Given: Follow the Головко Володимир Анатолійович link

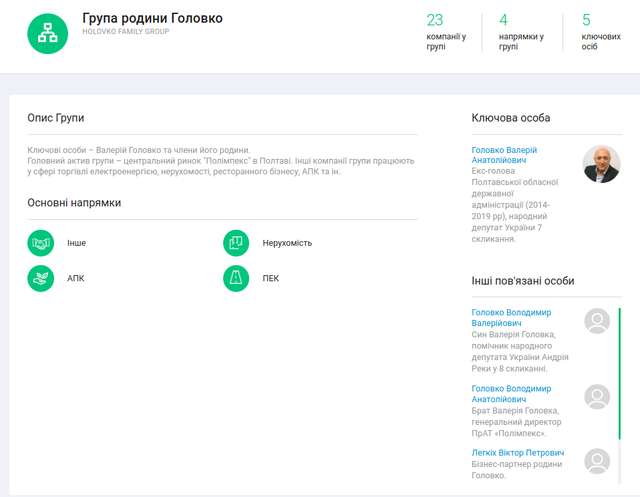Looking at the screenshot, I should click(510, 393).
